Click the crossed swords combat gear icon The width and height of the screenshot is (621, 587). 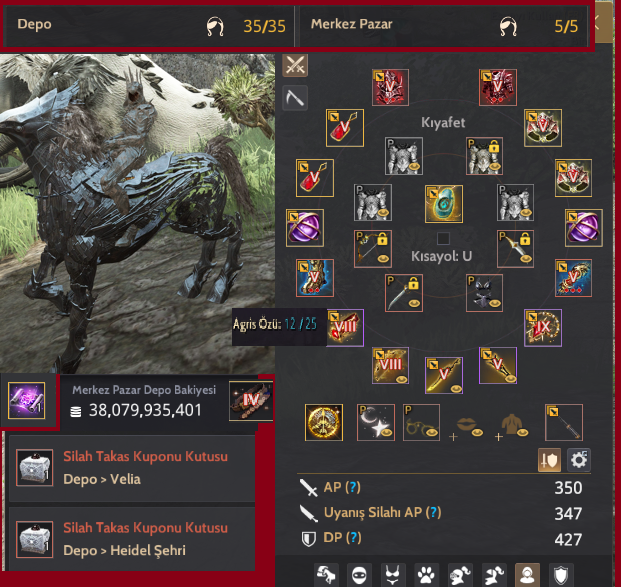[295, 65]
